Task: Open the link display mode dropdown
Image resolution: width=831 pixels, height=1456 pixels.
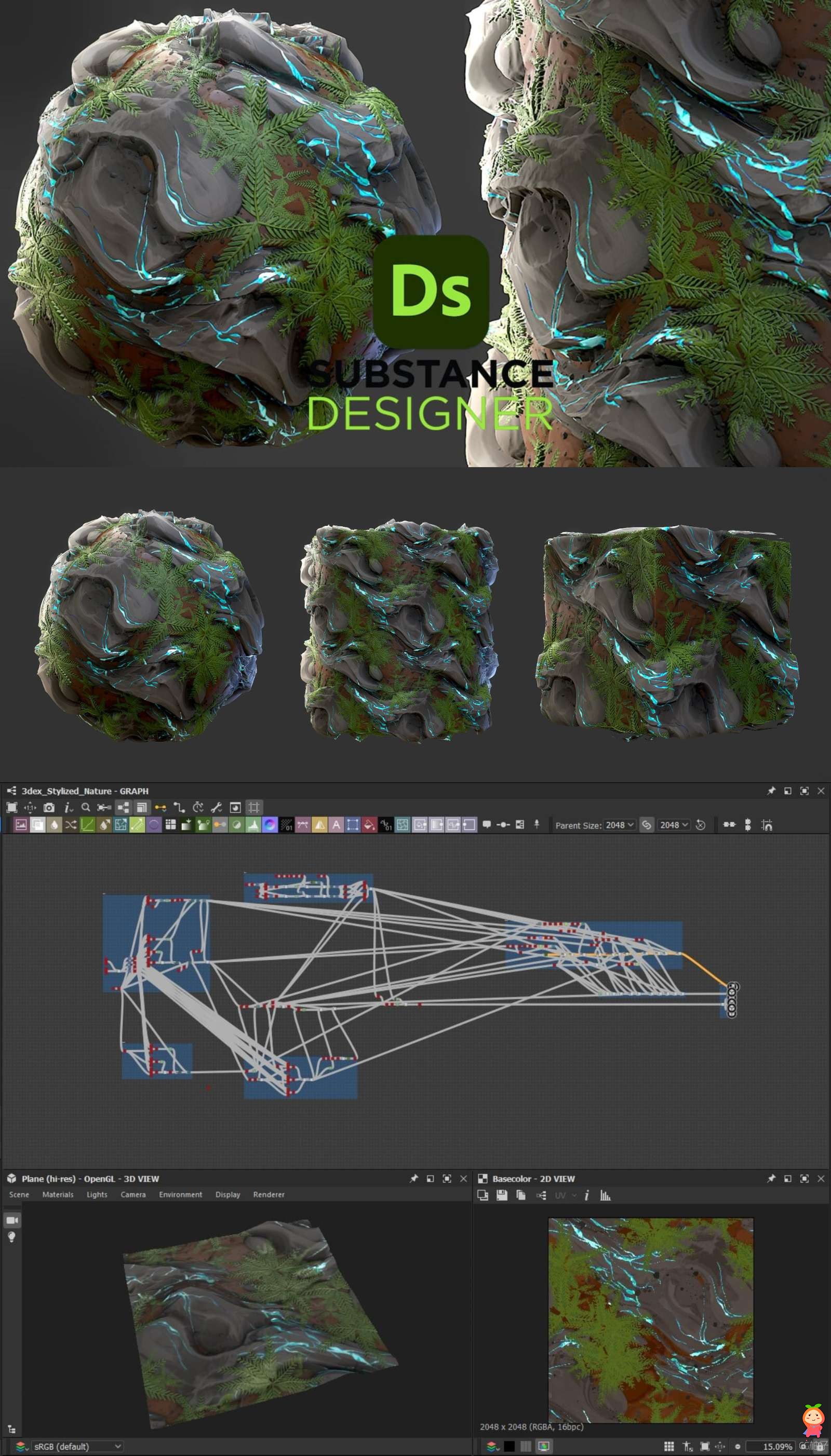Action: [x=160, y=808]
